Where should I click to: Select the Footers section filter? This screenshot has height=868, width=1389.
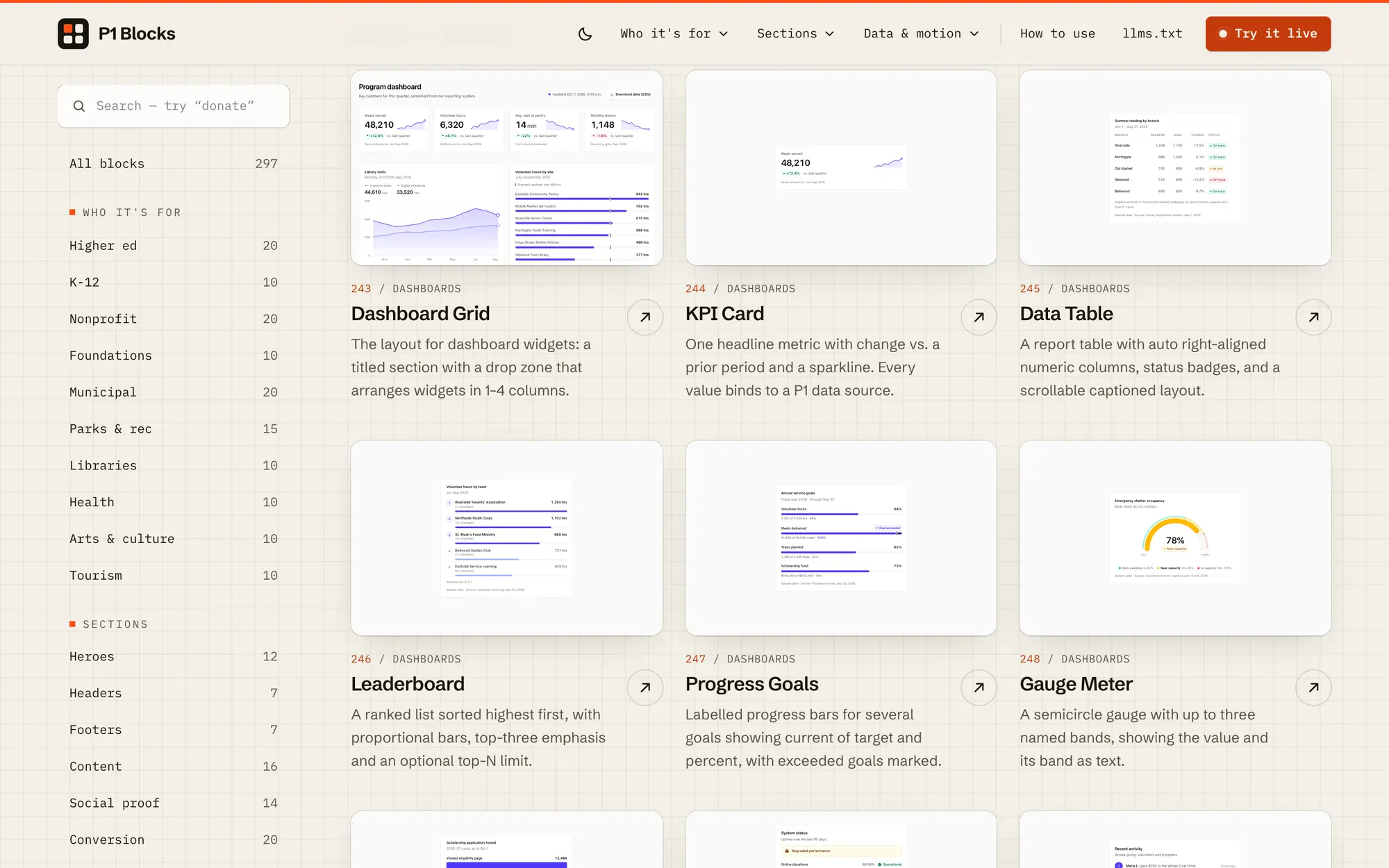click(174, 730)
